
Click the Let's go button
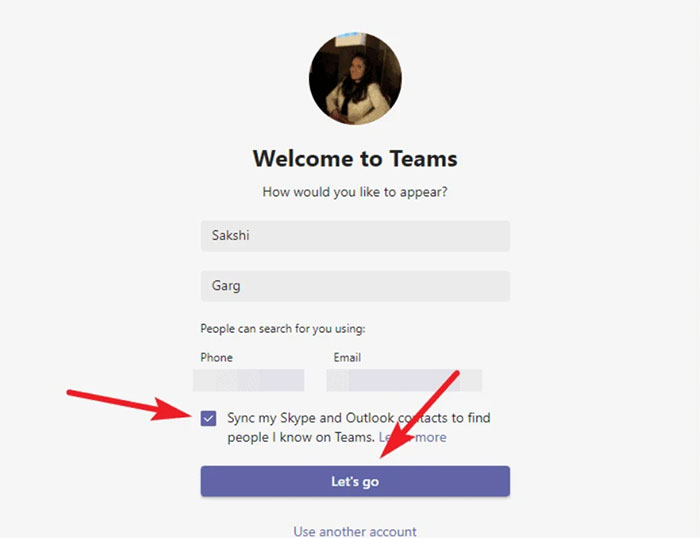point(355,481)
